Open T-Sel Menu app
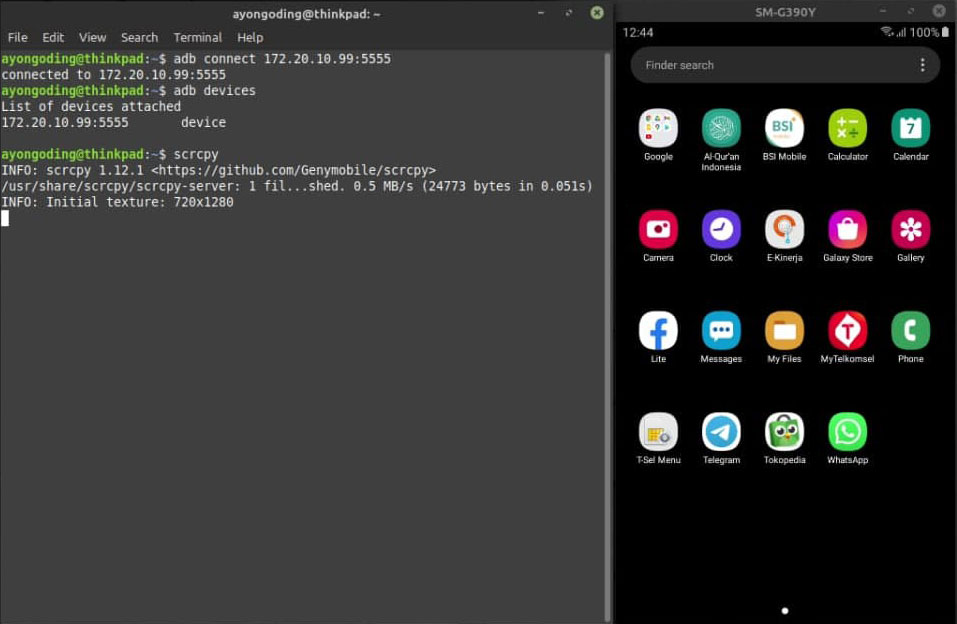The height and width of the screenshot is (624, 957). coord(658,432)
